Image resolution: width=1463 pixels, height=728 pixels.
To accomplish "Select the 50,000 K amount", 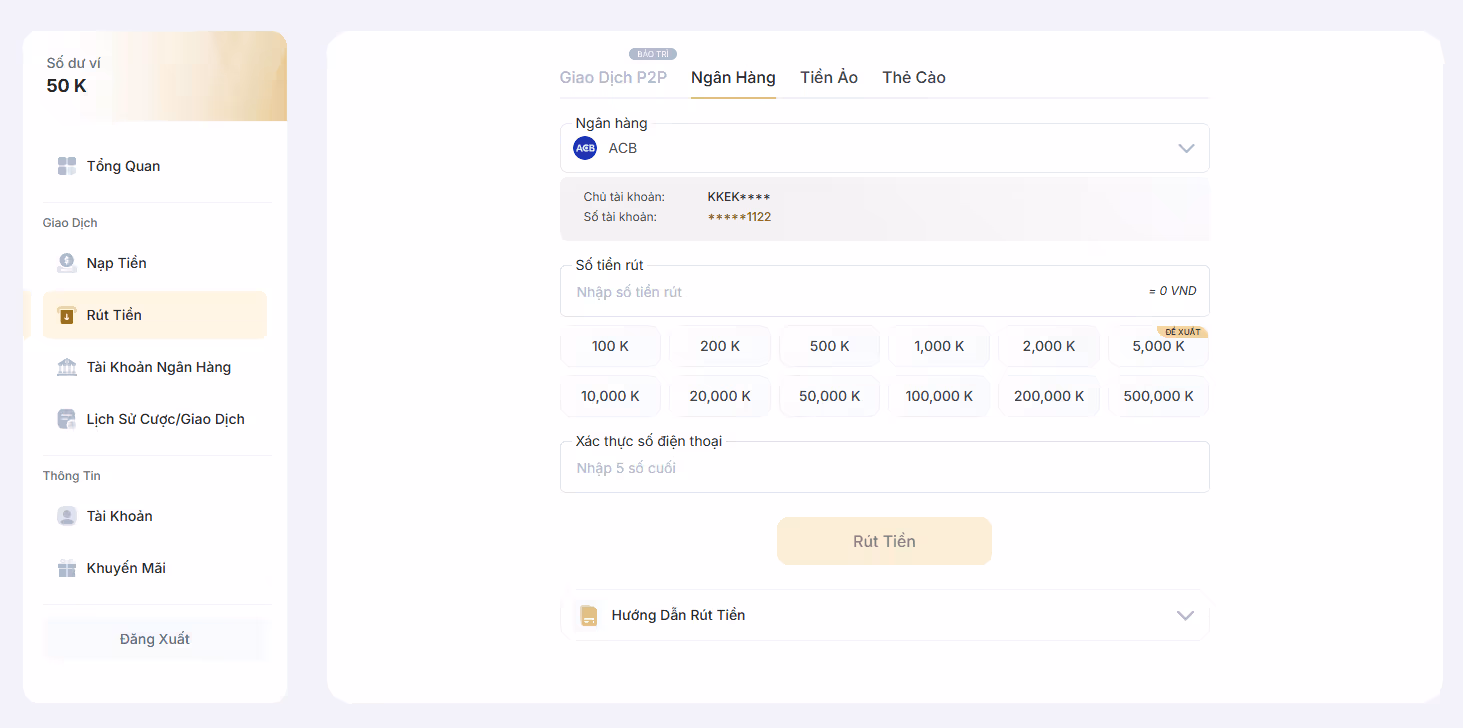I will pos(829,396).
